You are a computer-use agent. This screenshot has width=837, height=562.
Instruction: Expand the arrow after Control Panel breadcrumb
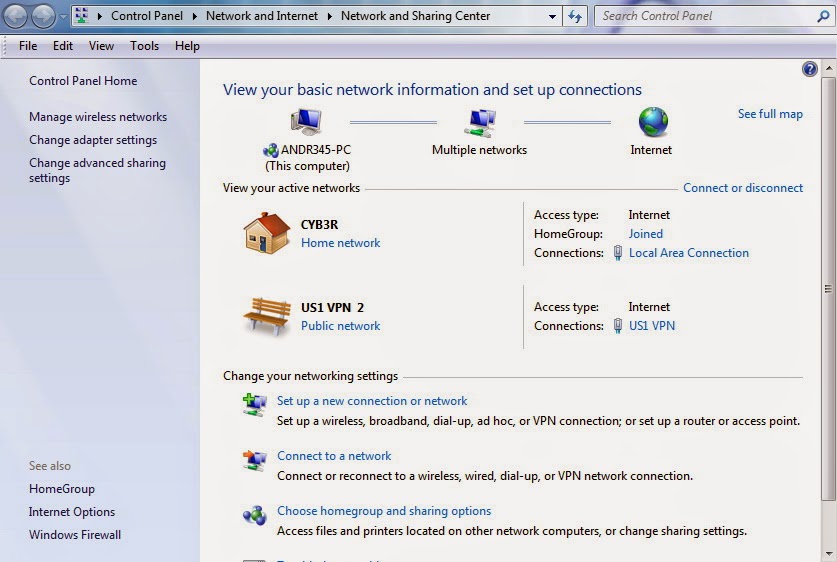194,16
